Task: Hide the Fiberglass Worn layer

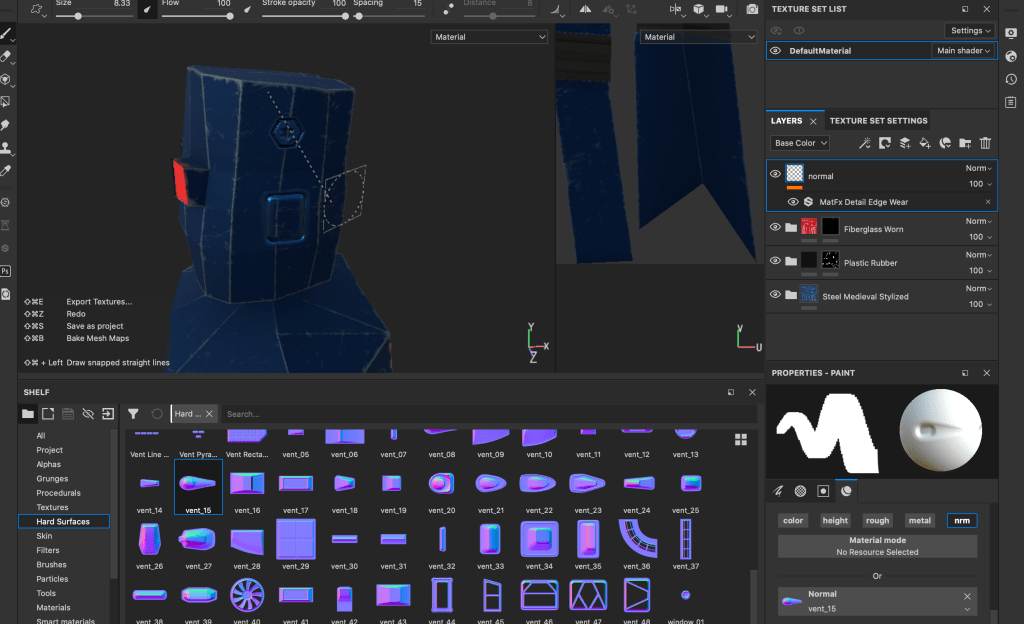Action: coord(775,227)
